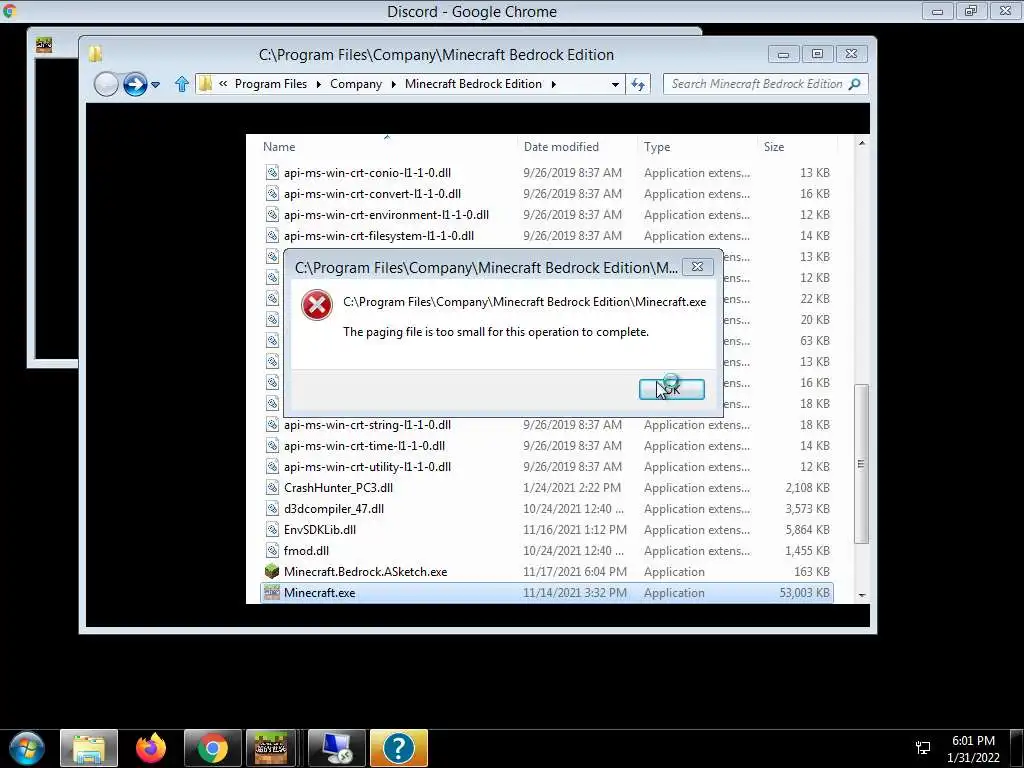Viewport: 1024px width, 768px height.
Task: Open the Windows Start button
Action: [x=27, y=748]
